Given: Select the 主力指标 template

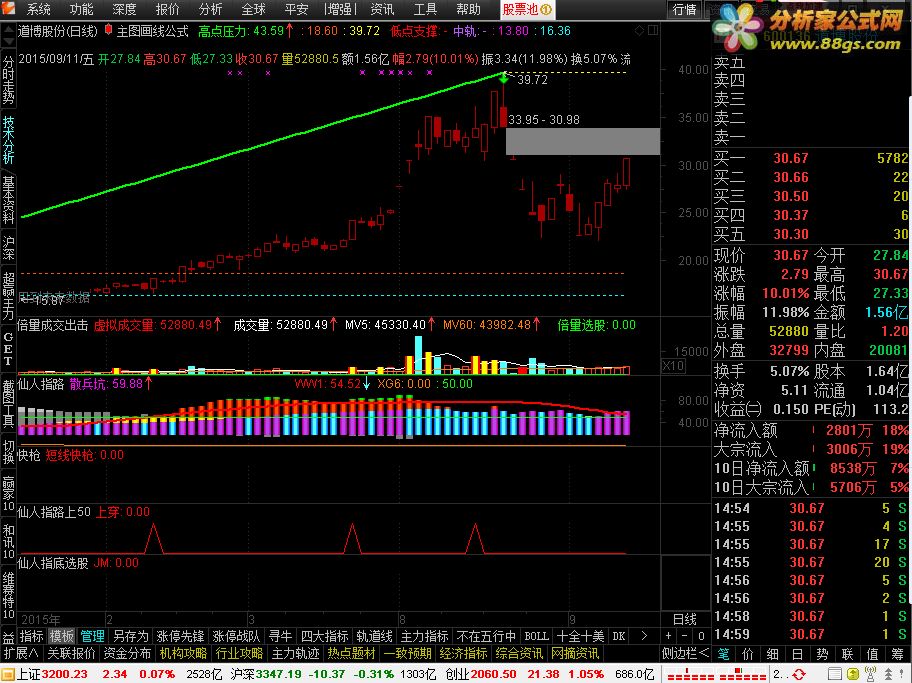Looking at the screenshot, I should click(x=425, y=636).
